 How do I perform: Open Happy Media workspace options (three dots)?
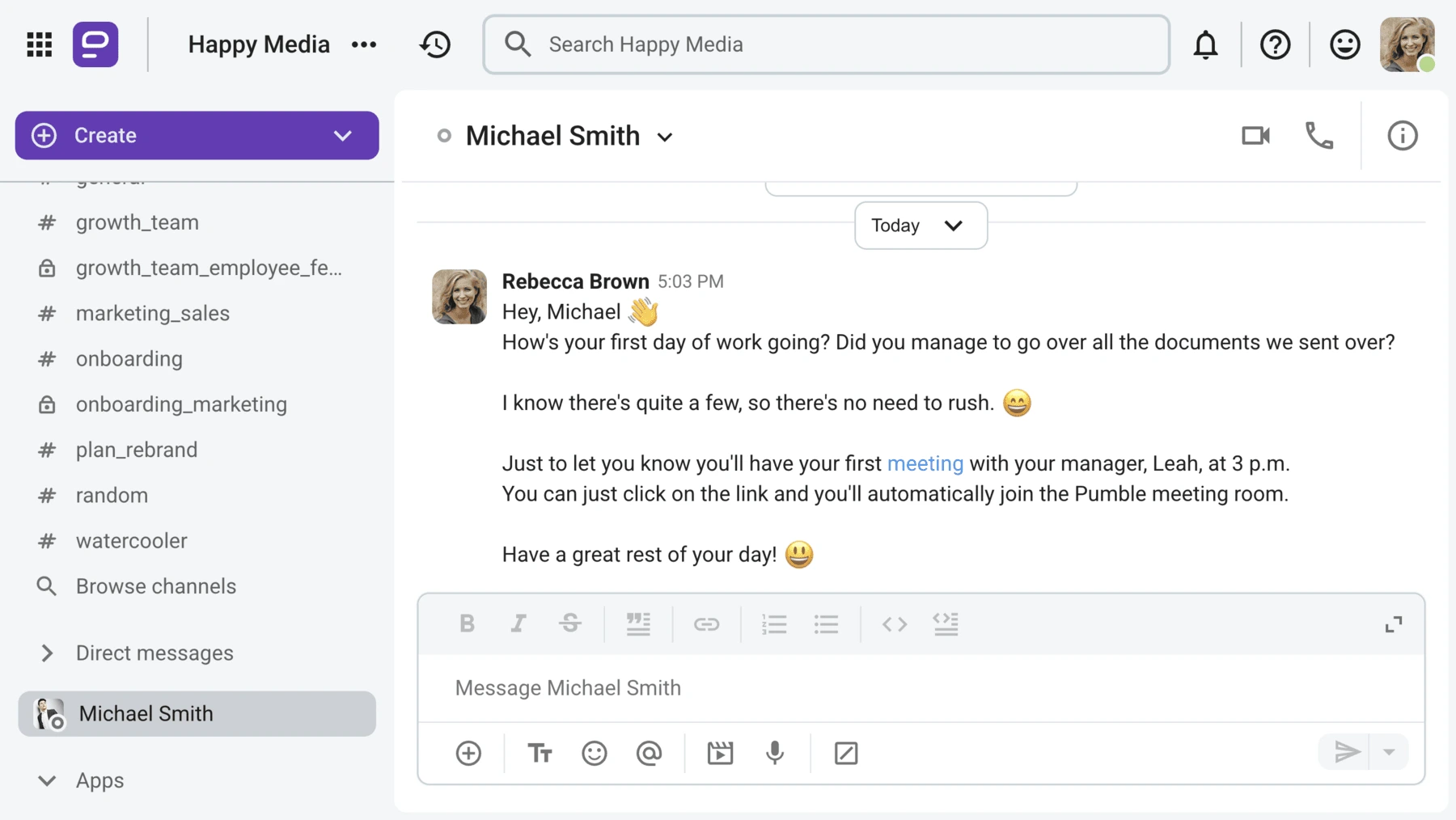click(364, 44)
